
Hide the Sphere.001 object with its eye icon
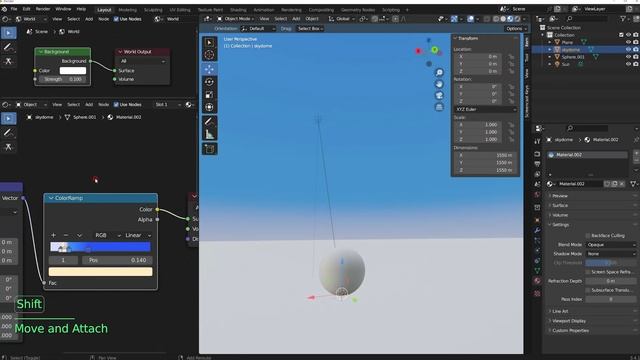[x=629, y=57]
